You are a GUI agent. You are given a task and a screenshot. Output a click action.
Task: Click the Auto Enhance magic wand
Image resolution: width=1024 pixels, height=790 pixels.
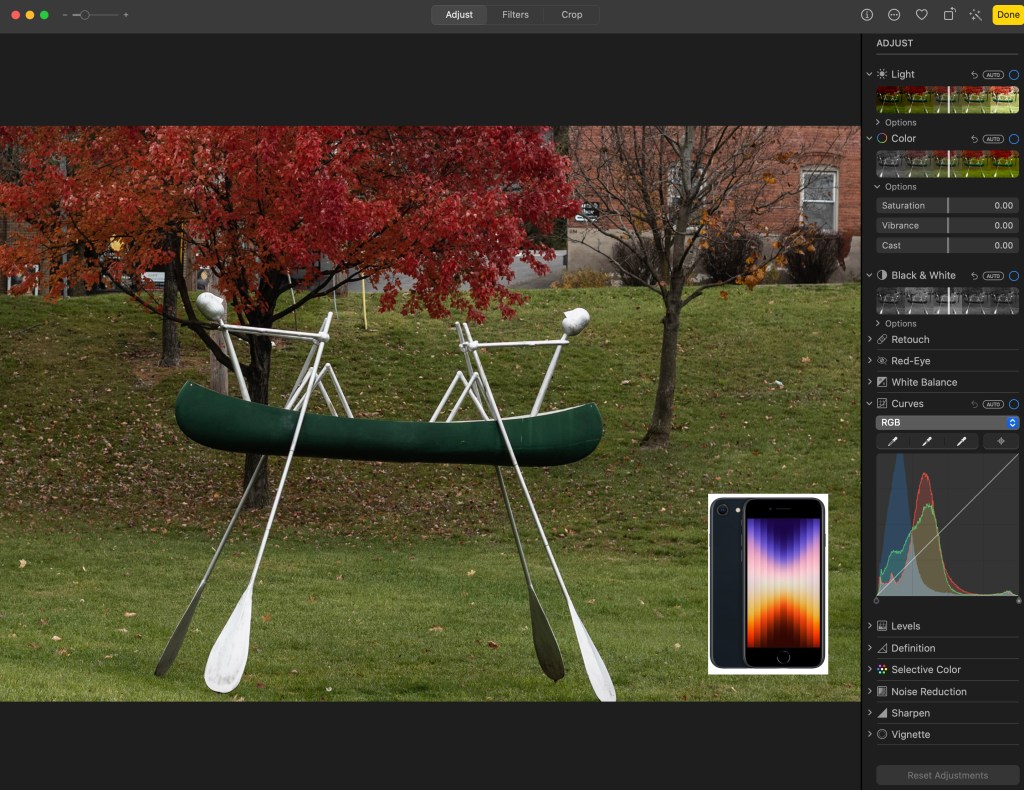click(x=975, y=15)
